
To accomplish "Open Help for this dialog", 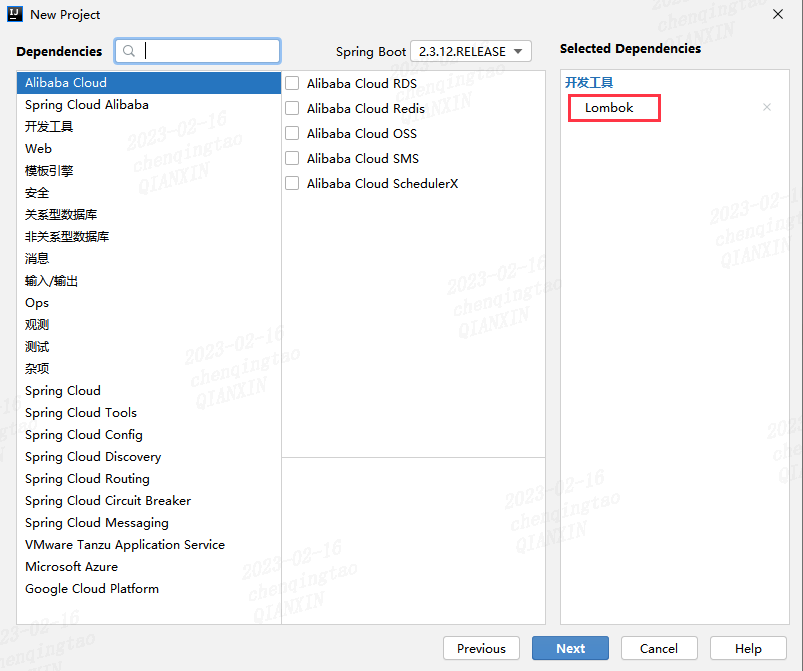I will (x=748, y=648).
